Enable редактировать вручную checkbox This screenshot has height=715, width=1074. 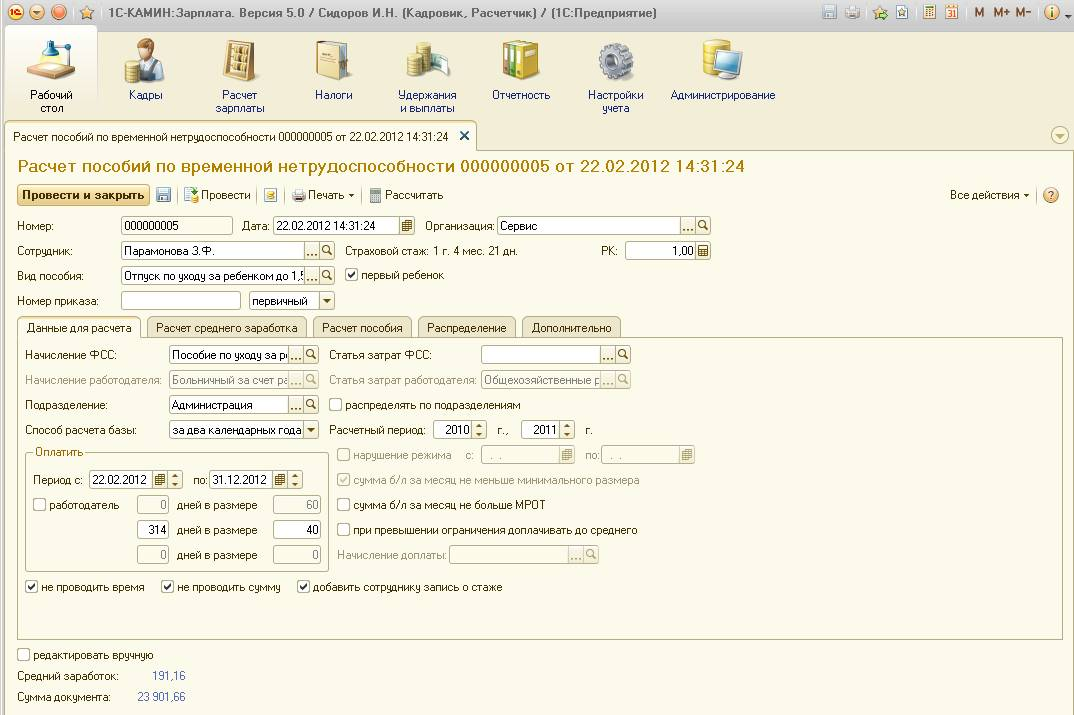click(23, 655)
